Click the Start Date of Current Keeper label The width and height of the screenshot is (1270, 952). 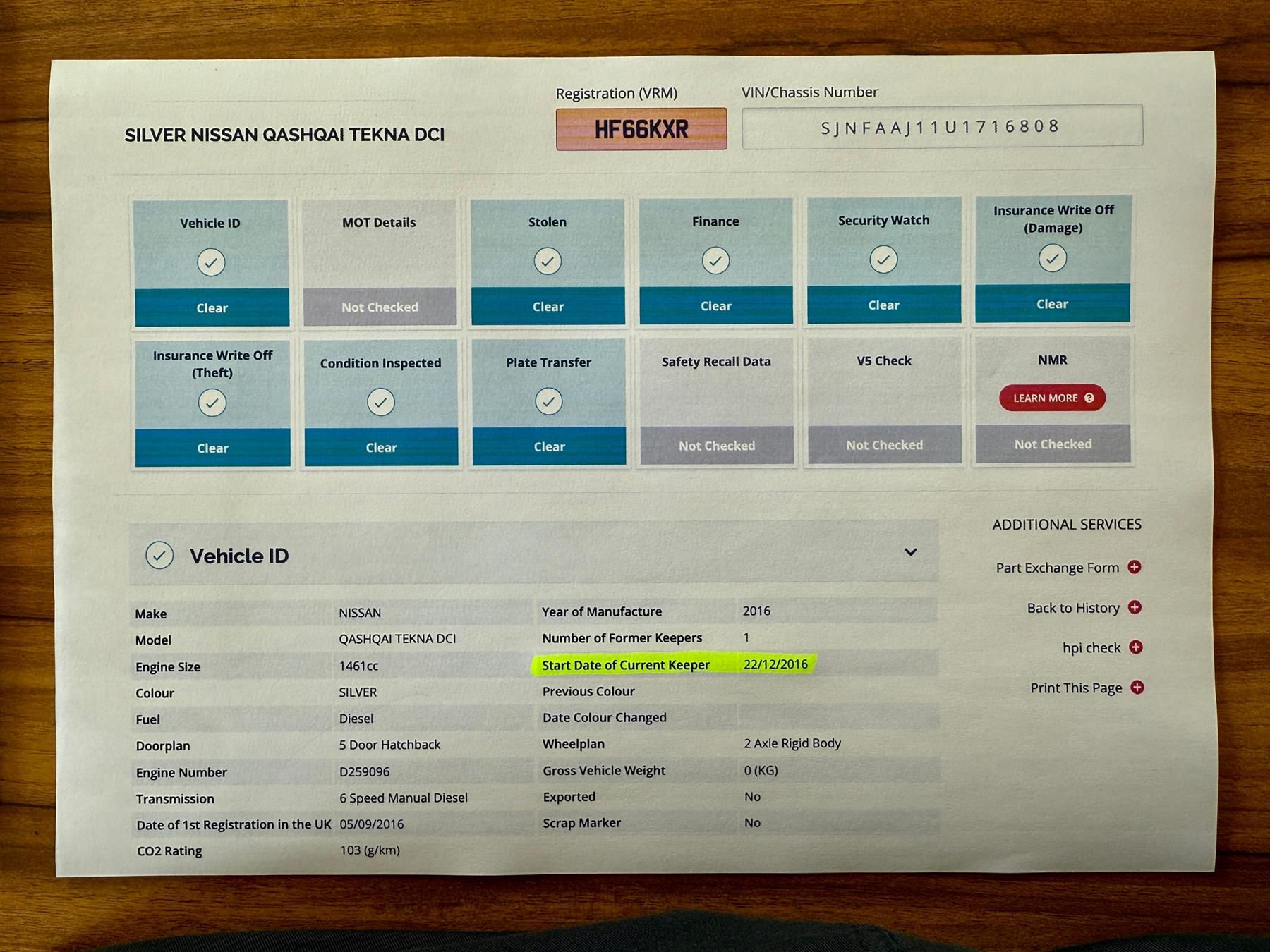coord(626,664)
